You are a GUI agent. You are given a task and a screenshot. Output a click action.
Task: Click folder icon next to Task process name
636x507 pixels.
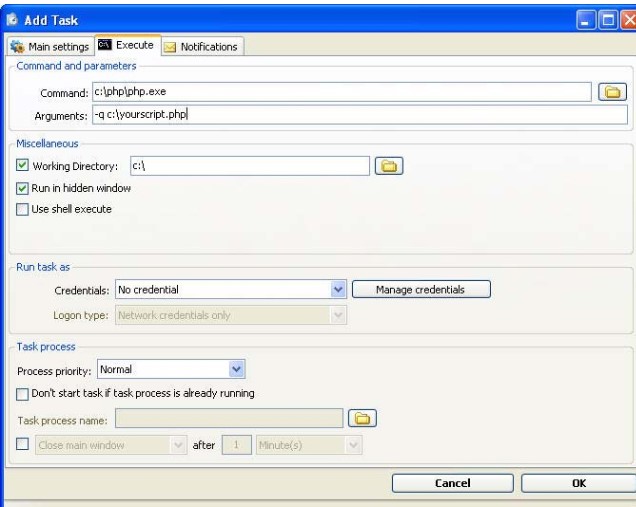point(362,418)
